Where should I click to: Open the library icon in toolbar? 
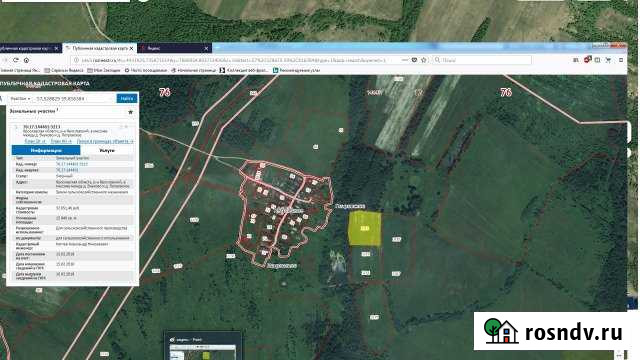576,60
